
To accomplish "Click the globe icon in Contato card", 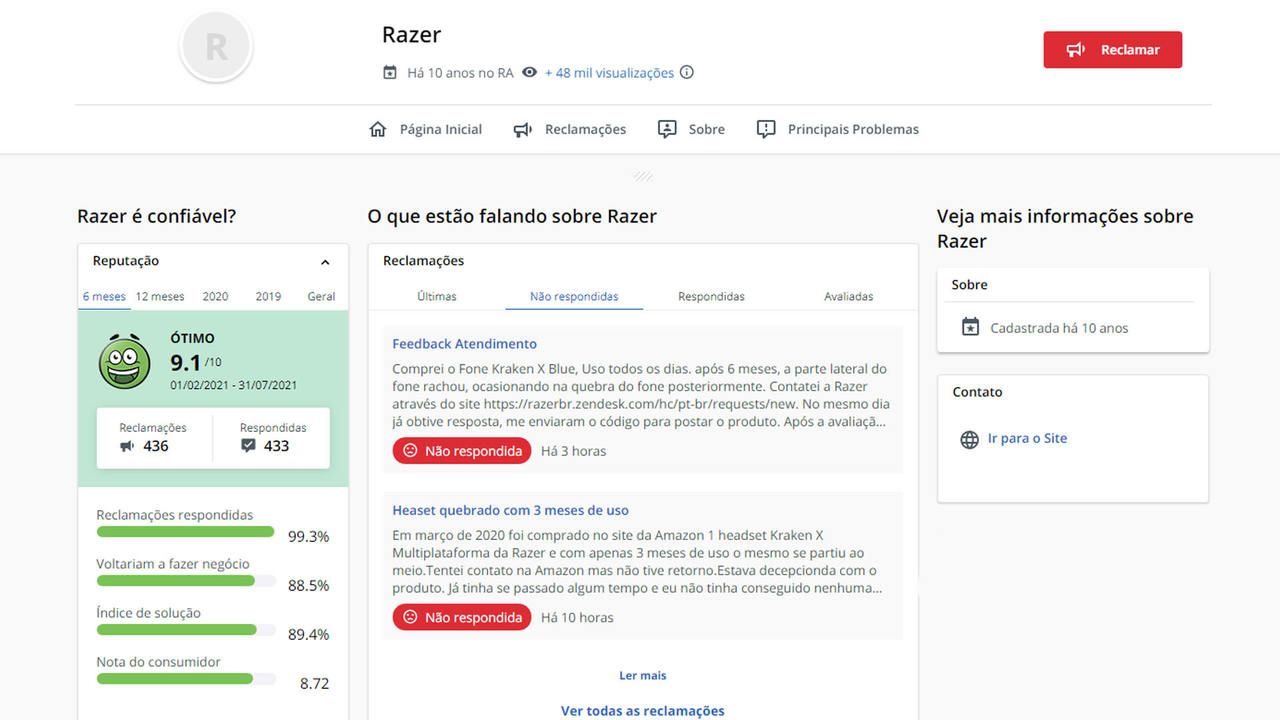I will tap(969, 439).
